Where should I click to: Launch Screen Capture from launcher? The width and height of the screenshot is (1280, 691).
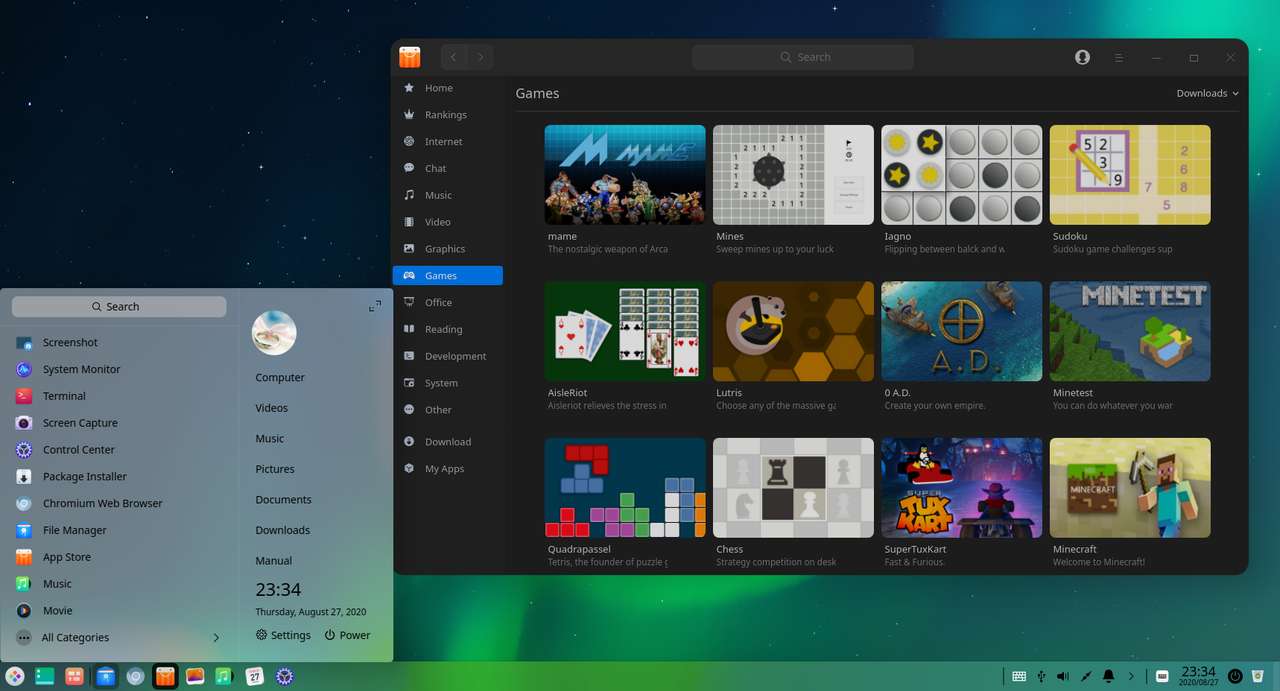pyautogui.click(x=119, y=423)
